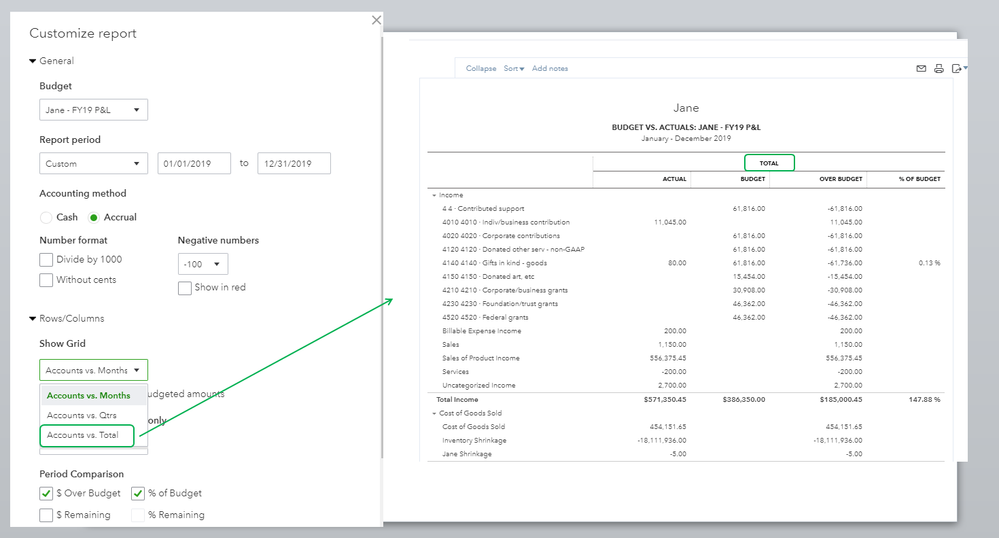Image resolution: width=999 pixels, height=538 pixels.
Task: Enable % Remaining checkbox
Action: coord(138,515)
